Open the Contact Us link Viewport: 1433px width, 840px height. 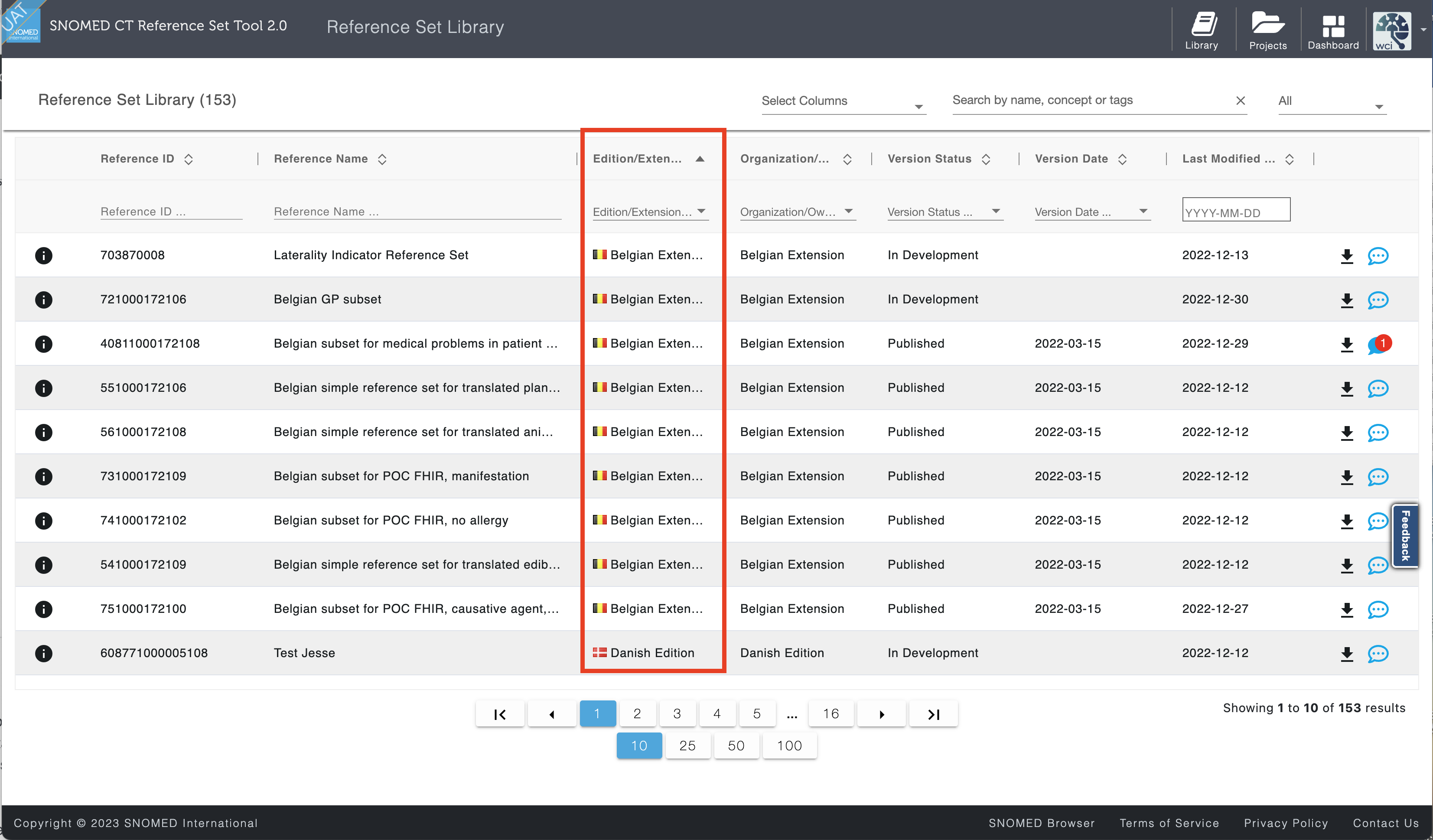point(1386,823)
